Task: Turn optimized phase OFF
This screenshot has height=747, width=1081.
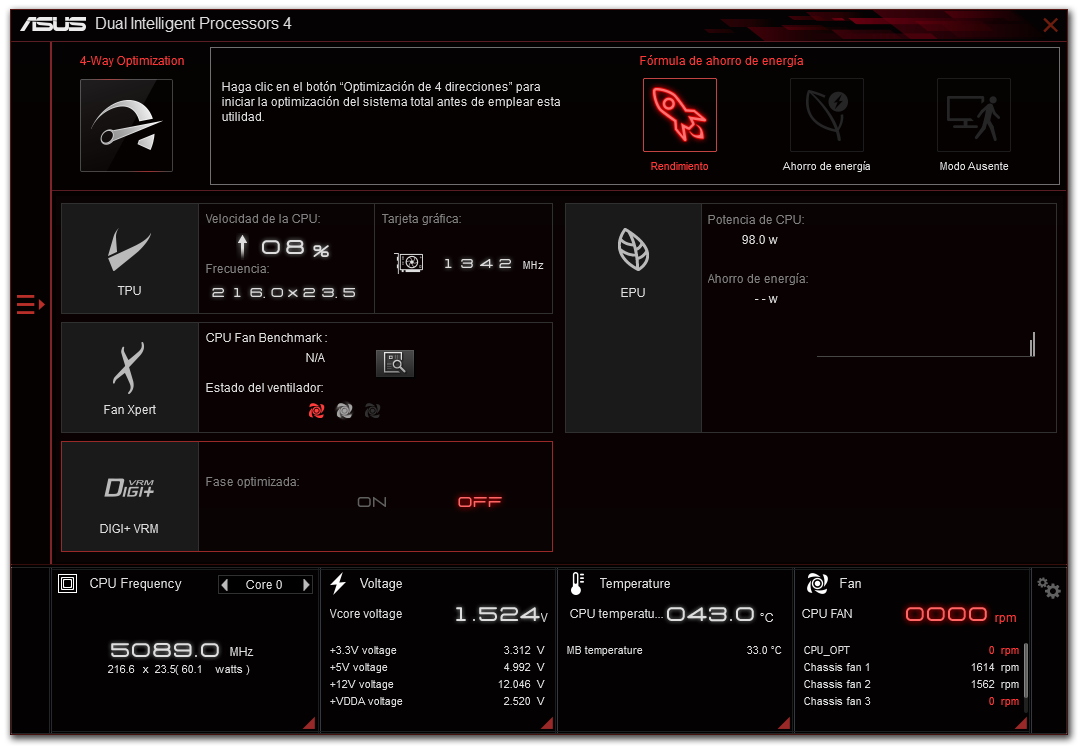Action: click(x=480, y=502)
